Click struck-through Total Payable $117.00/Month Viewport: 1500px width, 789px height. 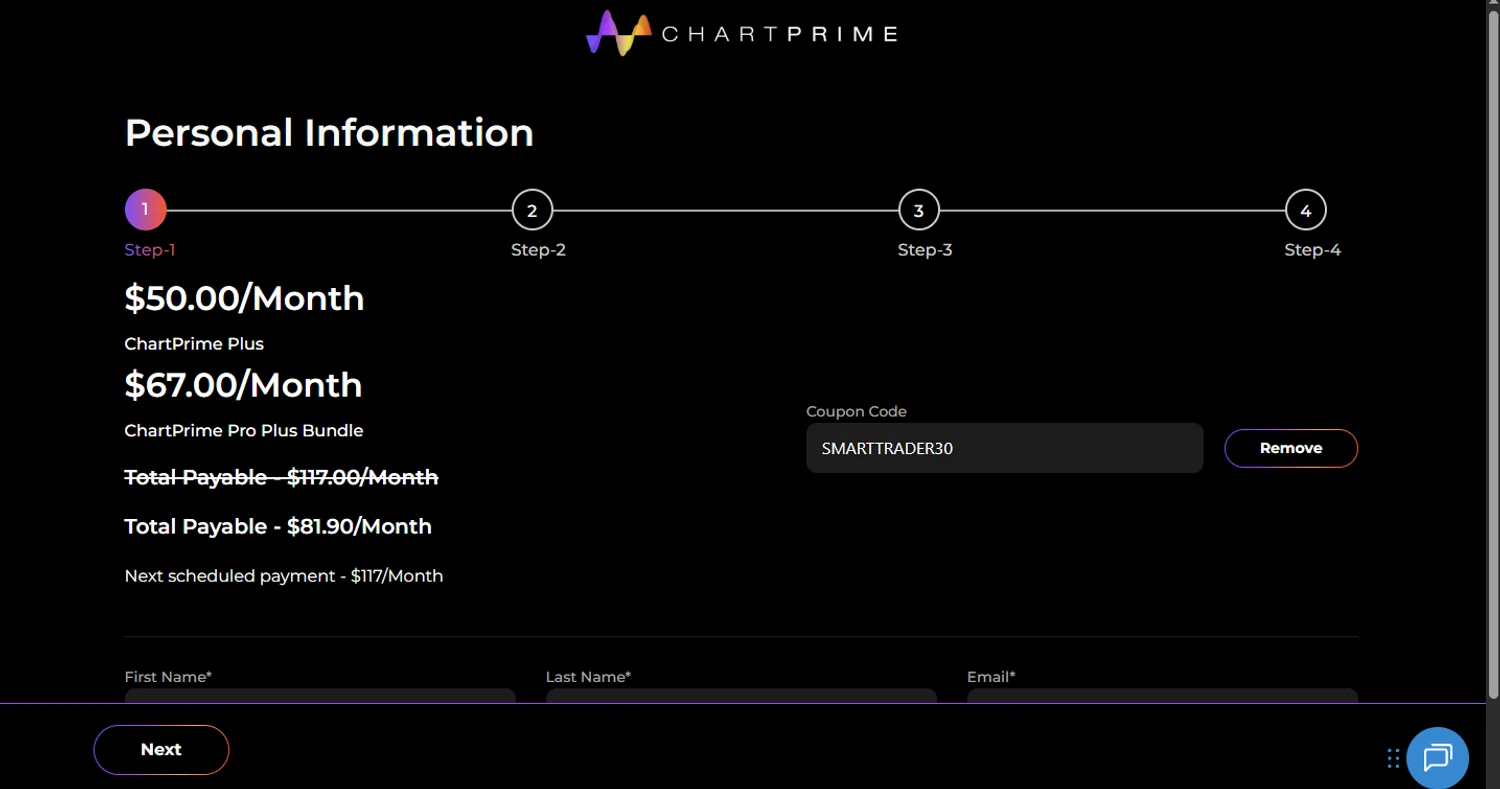pyautogui.click(x=281, y=477)
